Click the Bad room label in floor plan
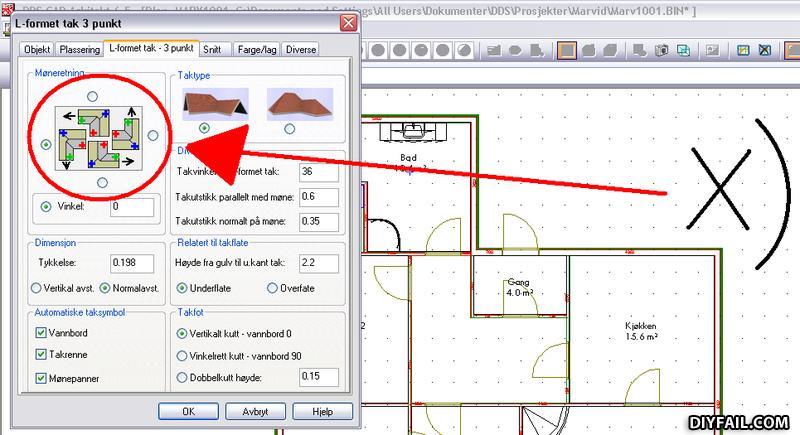 pyautogui.click(x=408, y=158)
